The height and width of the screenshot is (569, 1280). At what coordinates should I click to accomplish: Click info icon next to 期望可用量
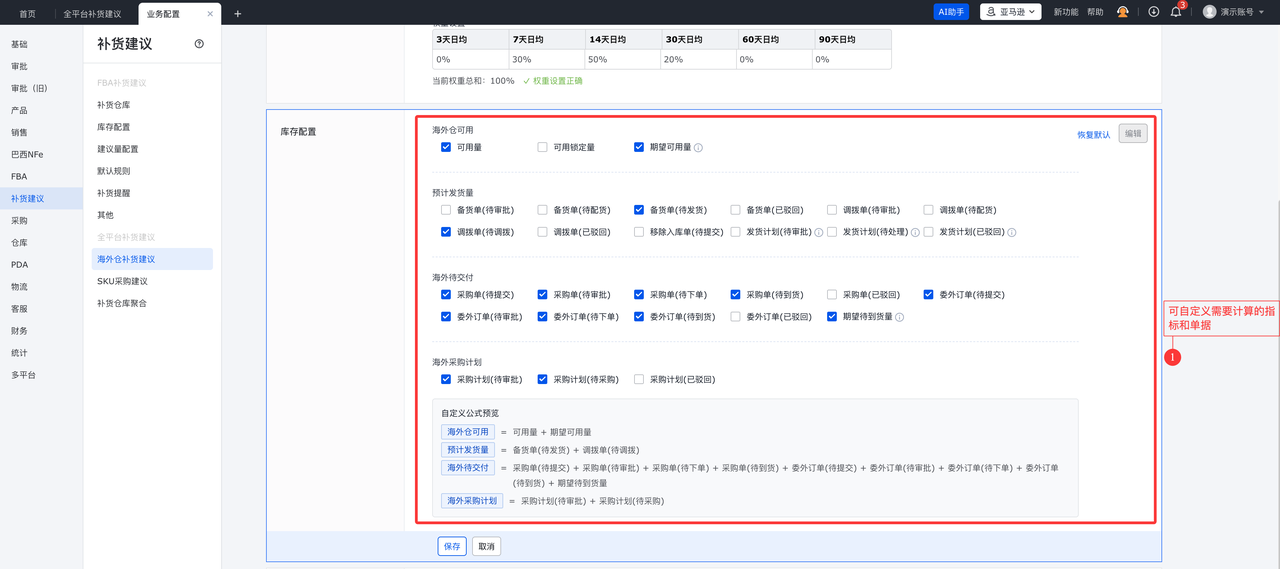[x=698, y=148]
